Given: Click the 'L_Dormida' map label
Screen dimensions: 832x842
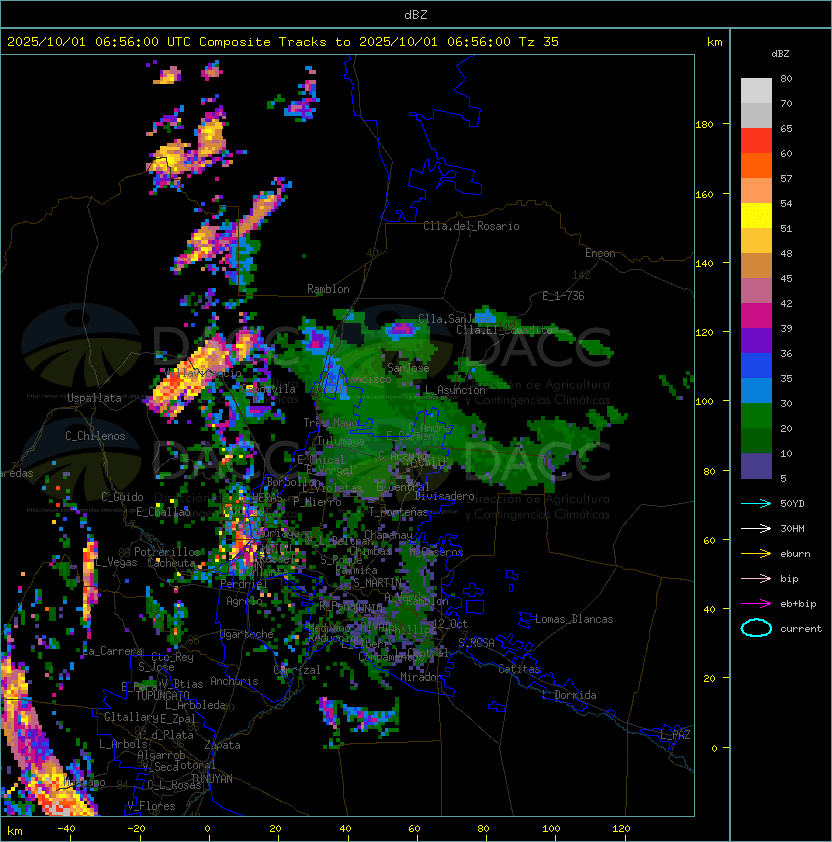Looking at the screenshot, I should pyautogui.click(x=569, y=695).
